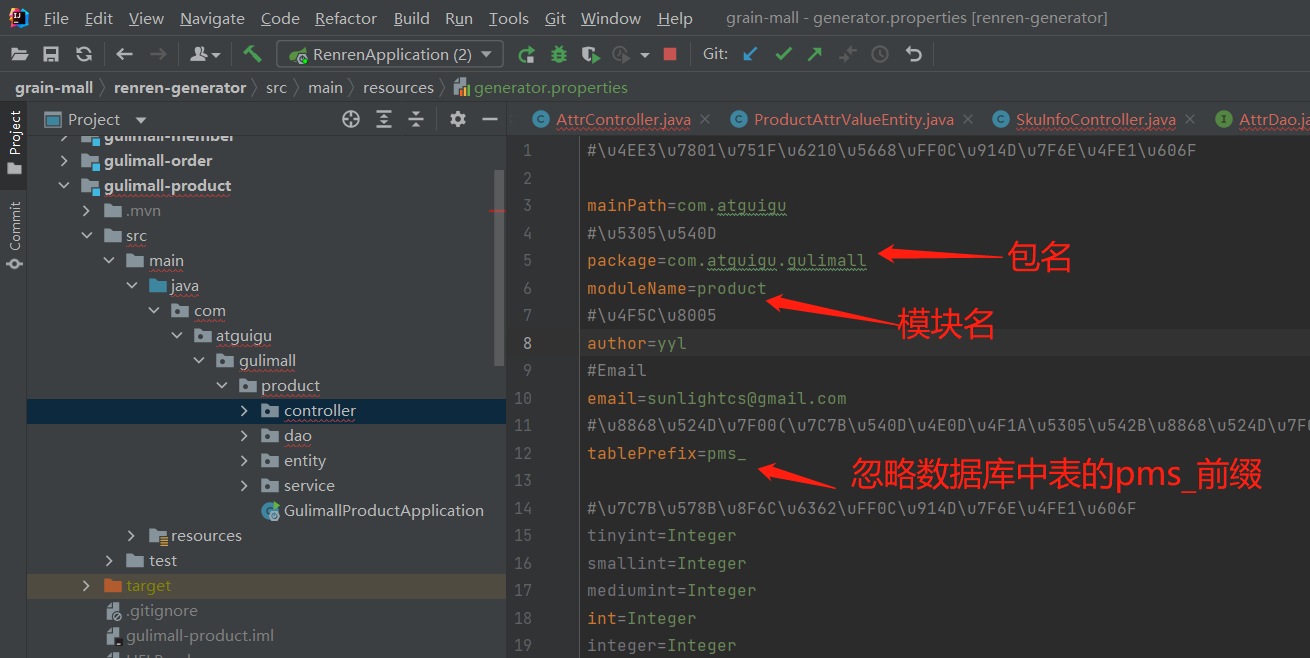Open the Window menu
This screenshot has height=658, width=1310.
(x=610, y=18)
